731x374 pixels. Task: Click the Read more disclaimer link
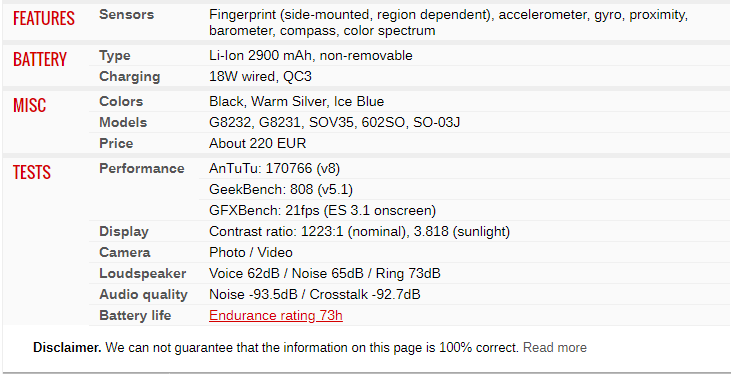tap(554, 348)
